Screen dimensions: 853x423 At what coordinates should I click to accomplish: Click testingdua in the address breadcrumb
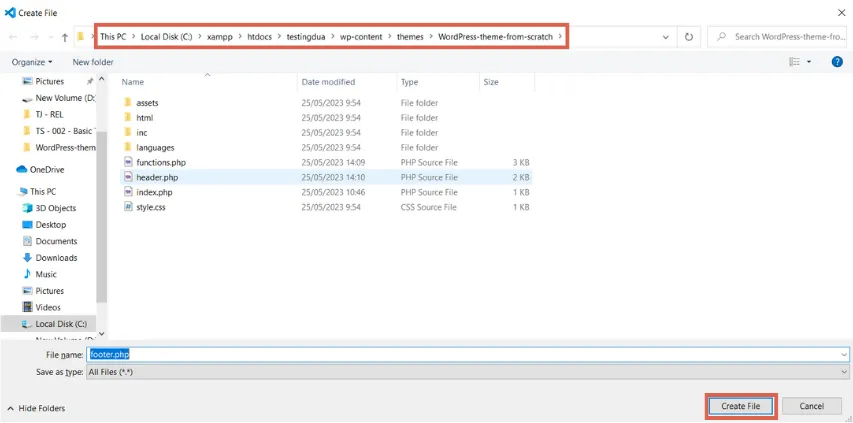(306, 37)
